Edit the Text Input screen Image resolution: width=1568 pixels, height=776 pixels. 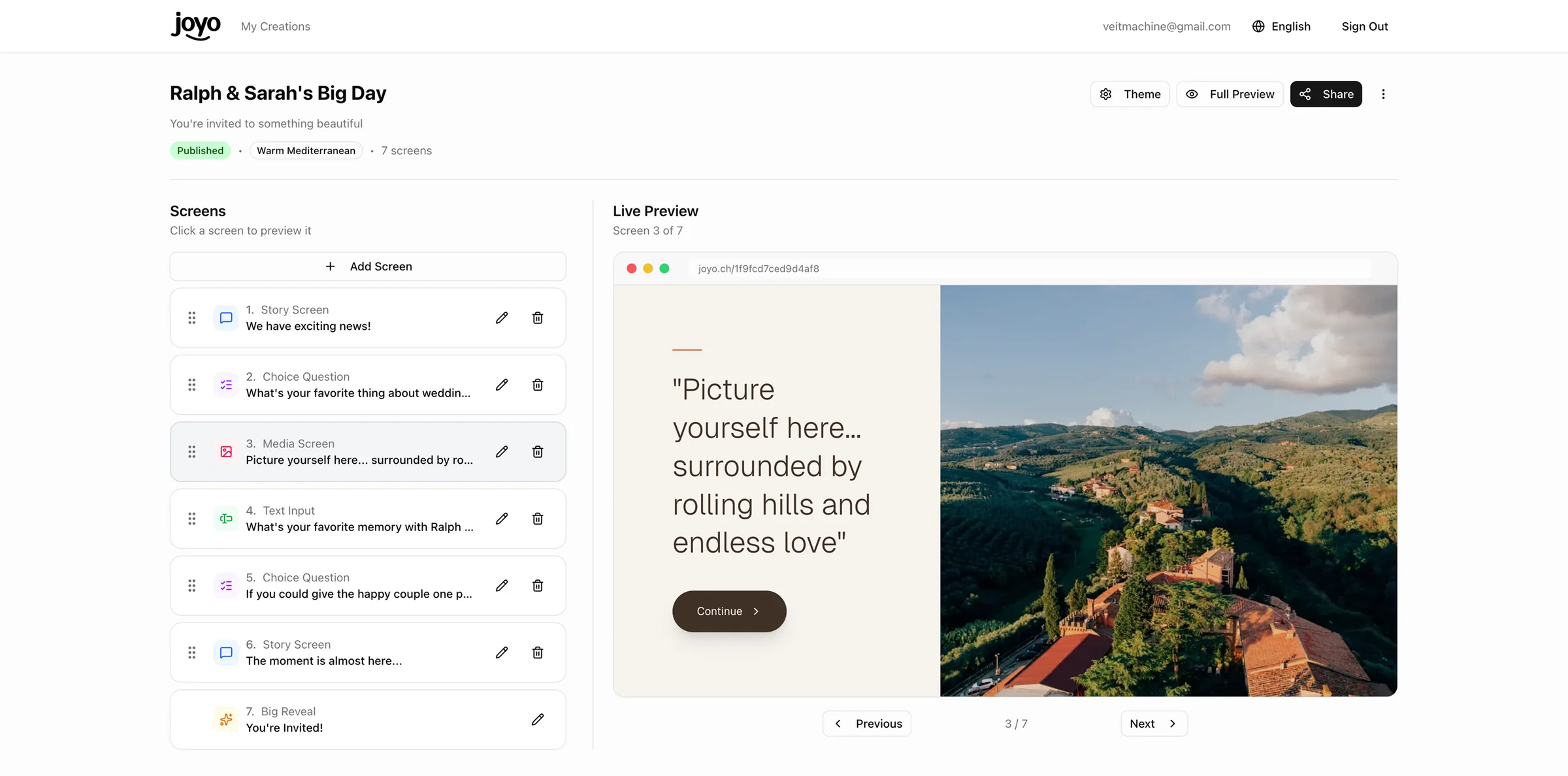tap(502, 519)
